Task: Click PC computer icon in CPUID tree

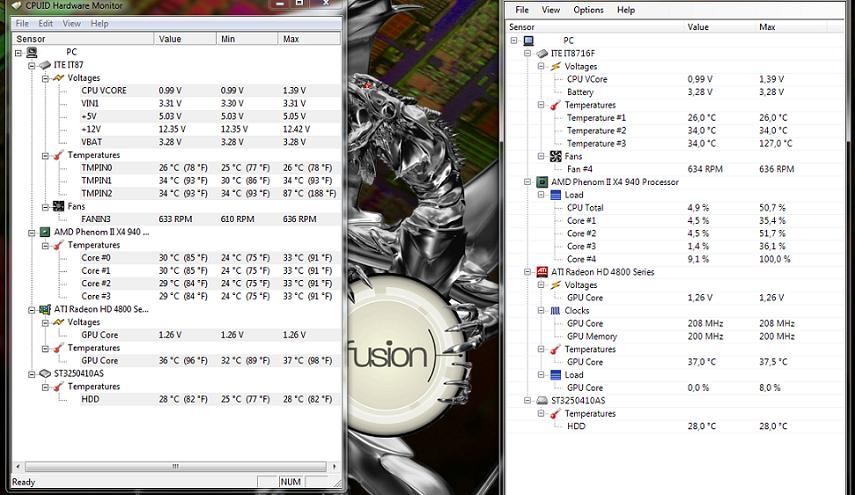Action: [x=32, y=52]
